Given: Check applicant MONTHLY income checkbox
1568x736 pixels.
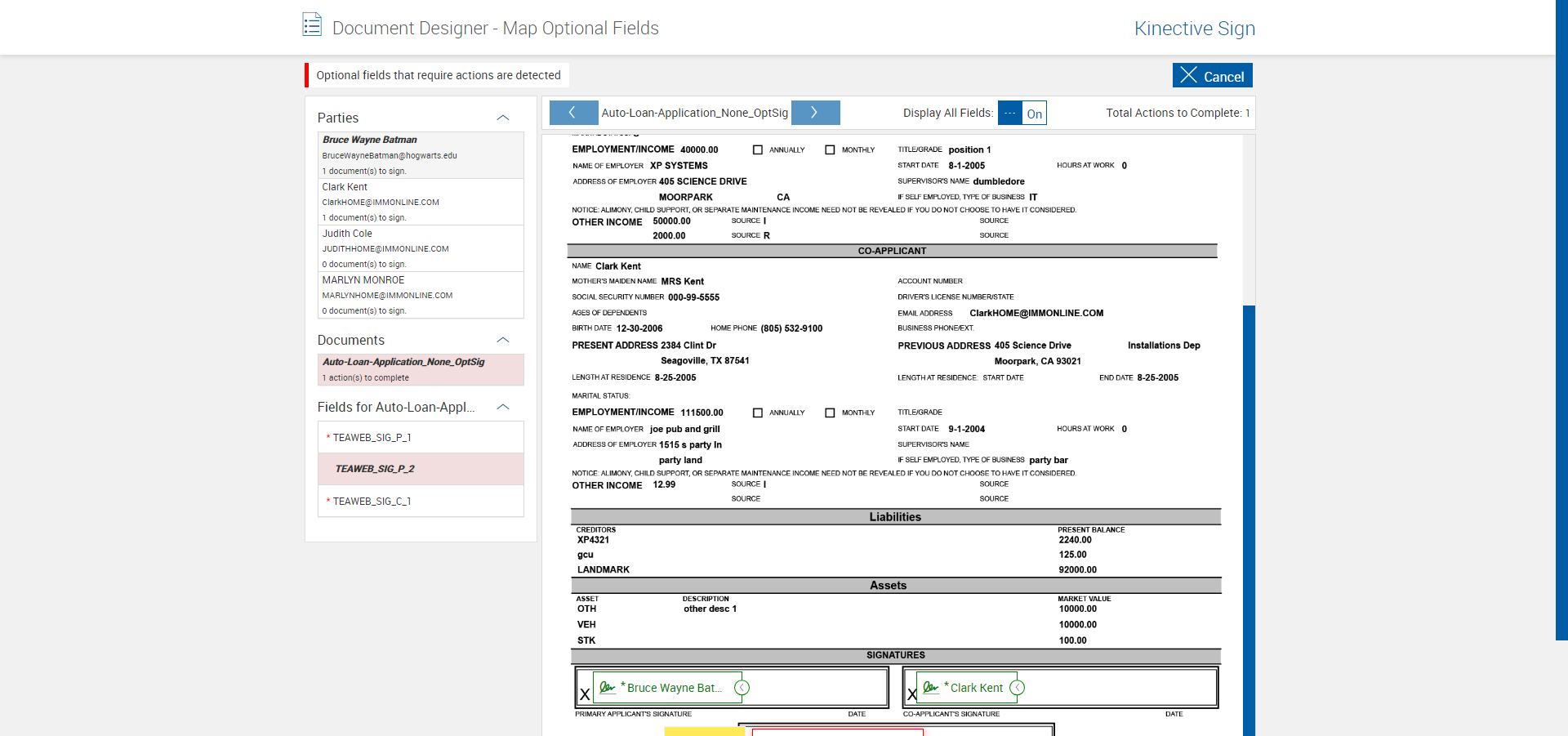Looking at the screenshot, I should pyautogui.click(x=830, y=149).
